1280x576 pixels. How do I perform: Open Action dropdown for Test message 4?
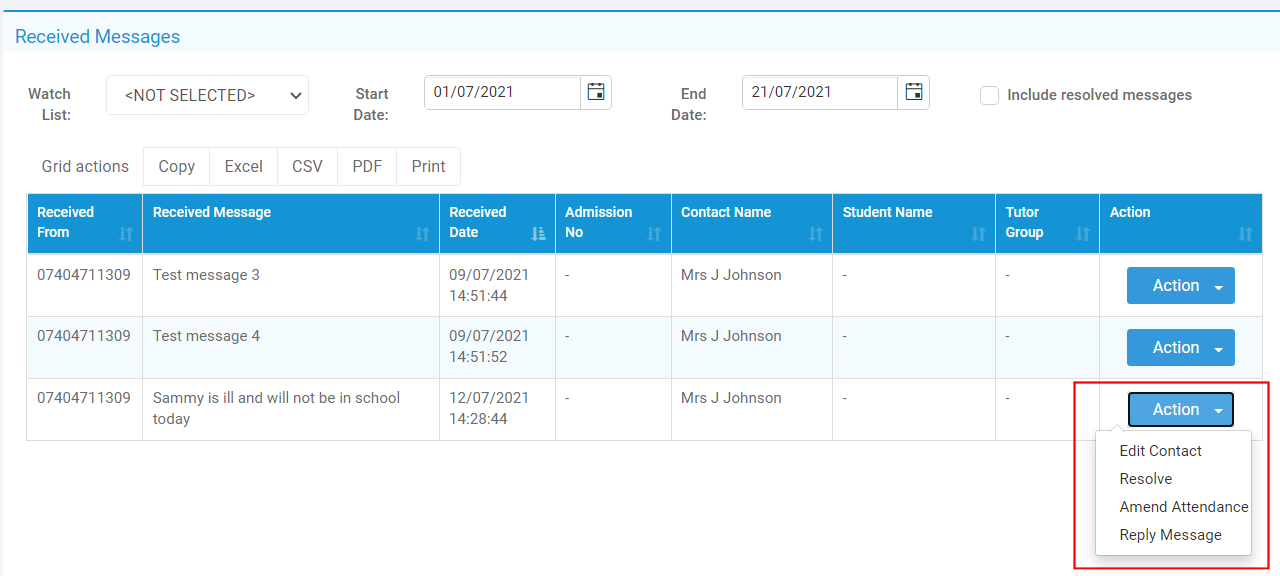pos(1180,348)
